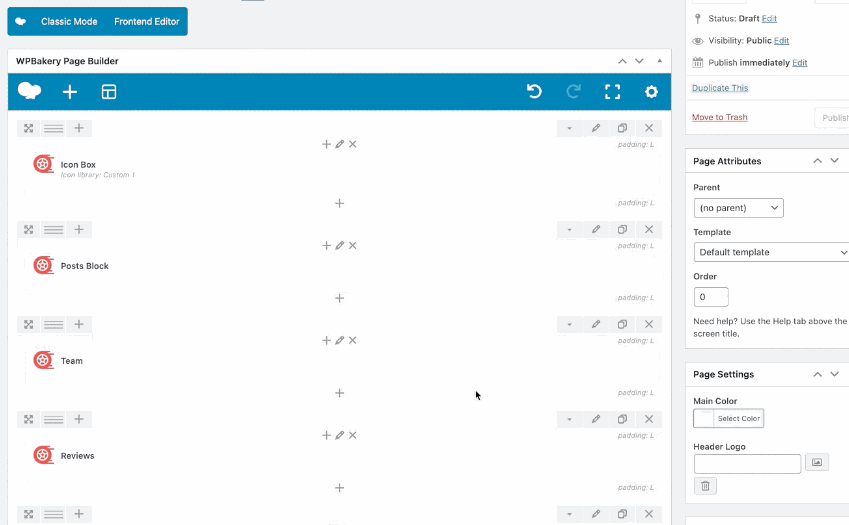Delete the Reviews row
This screenshot has height=525, width=849.
click(x=649, y=419)
